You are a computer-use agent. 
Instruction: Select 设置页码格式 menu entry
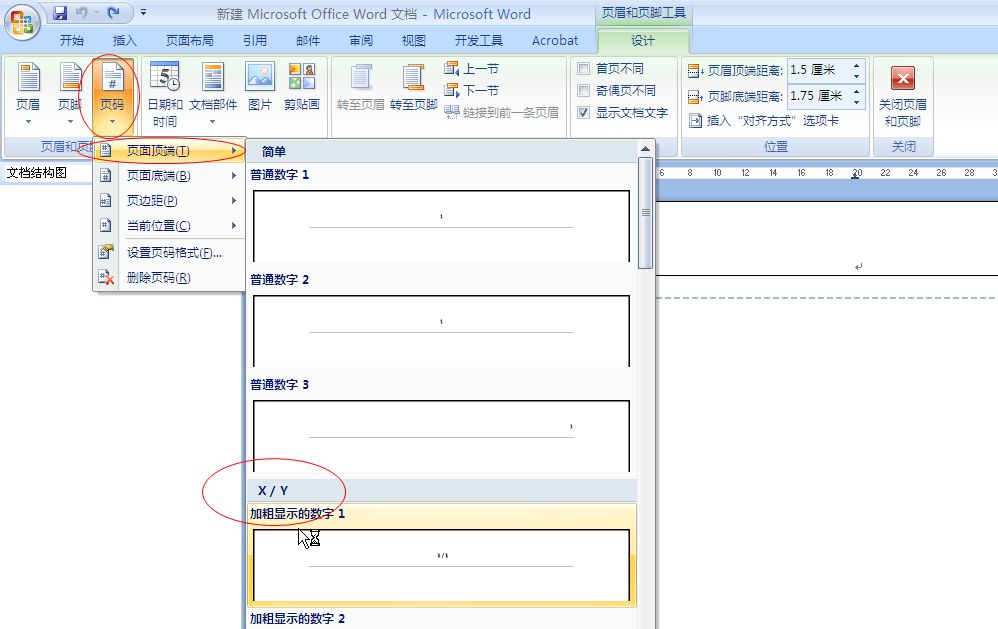[174, 253]
